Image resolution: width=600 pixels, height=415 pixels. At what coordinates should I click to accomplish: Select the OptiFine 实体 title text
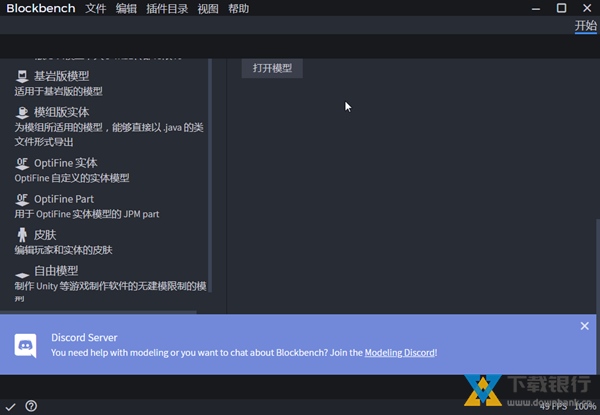tap(65, 163)
